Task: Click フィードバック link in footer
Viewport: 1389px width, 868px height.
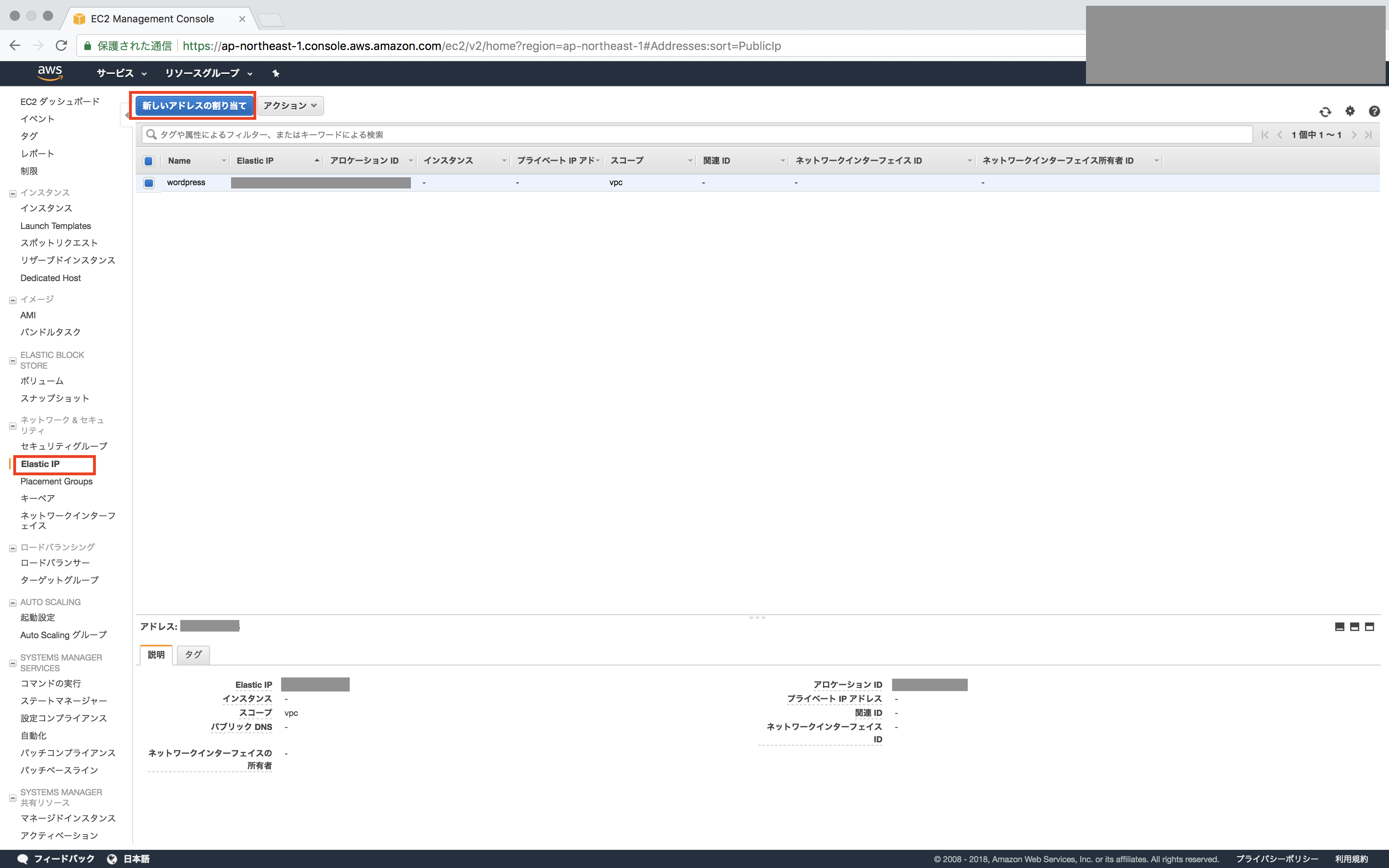Action: (64, 859)
